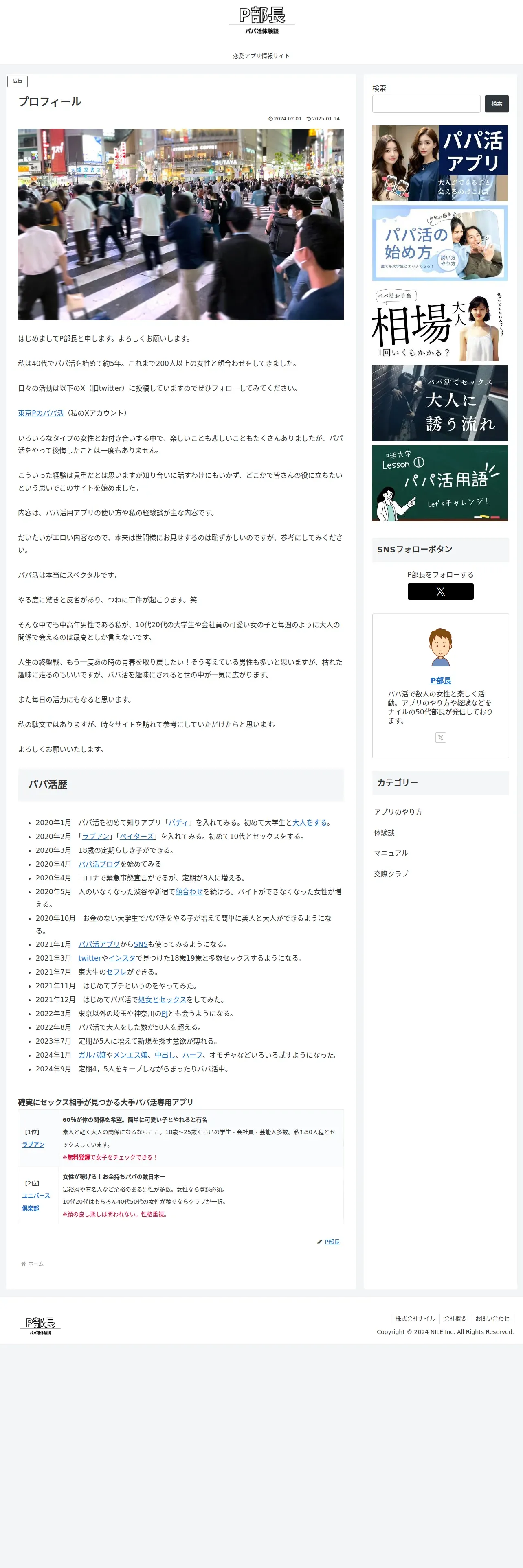Open the アプリのやり方 category
Image resolution: width=523 pixels, height=1568 pixels.
pos(398,812)
